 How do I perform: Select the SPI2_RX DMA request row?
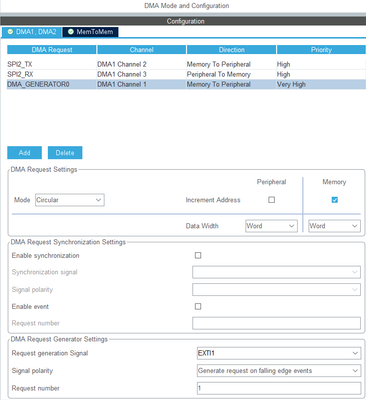[186, 74]
